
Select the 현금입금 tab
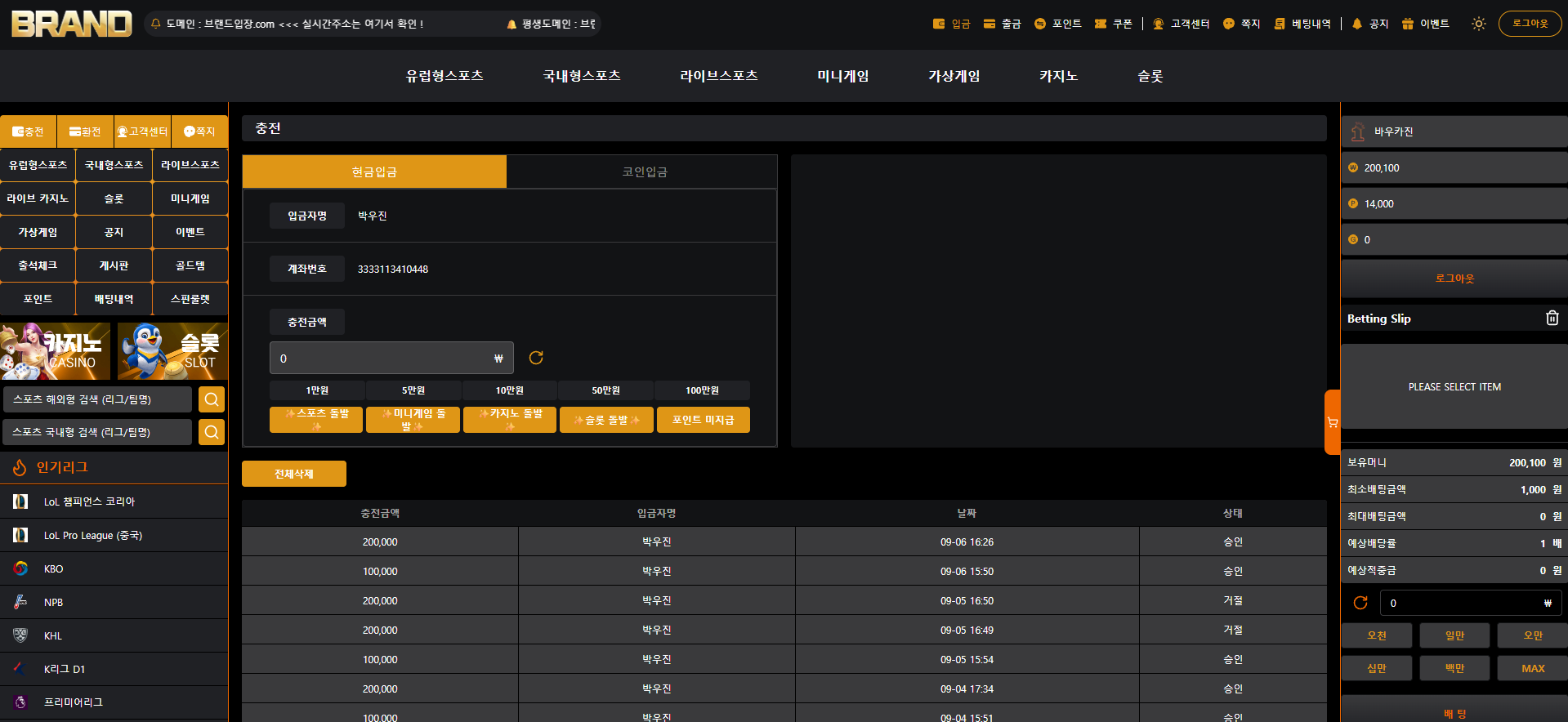pos(374,172)
